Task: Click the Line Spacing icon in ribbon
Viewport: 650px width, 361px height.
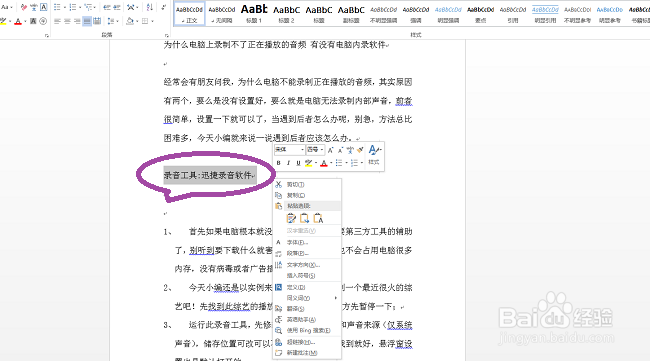Action: 110,21
